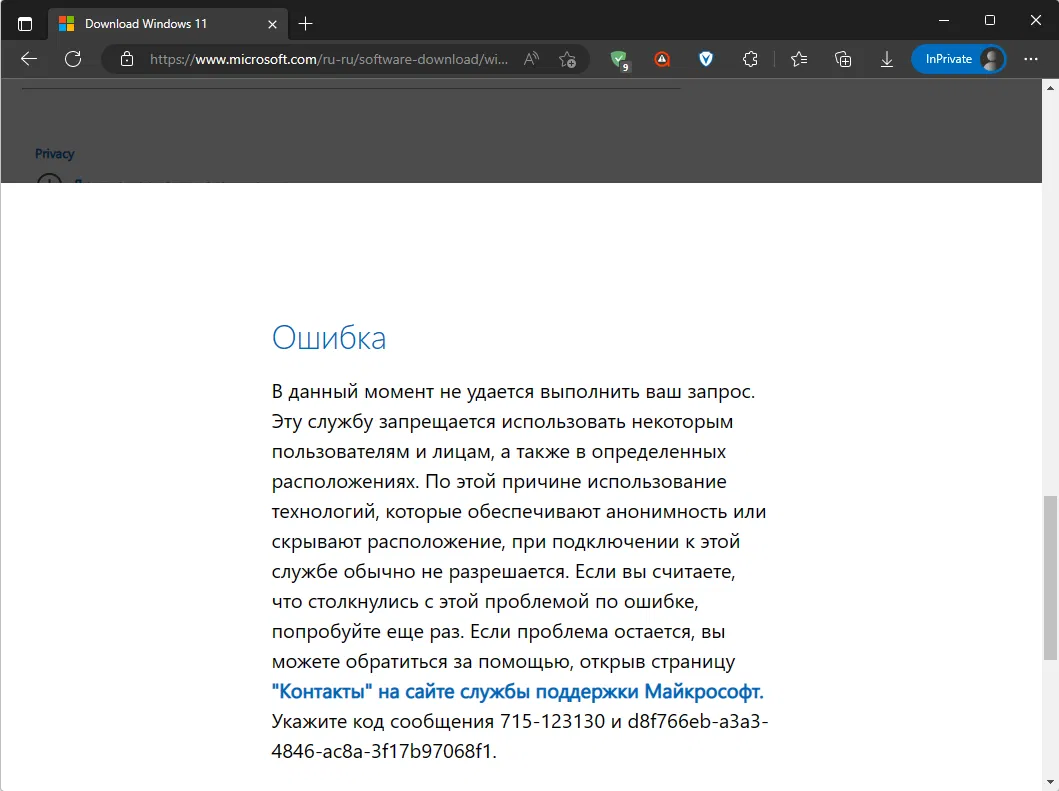Open a new tab with plus button
Image resolution: width=1059 pixels, height=791 pixels.
pos(305,24)
